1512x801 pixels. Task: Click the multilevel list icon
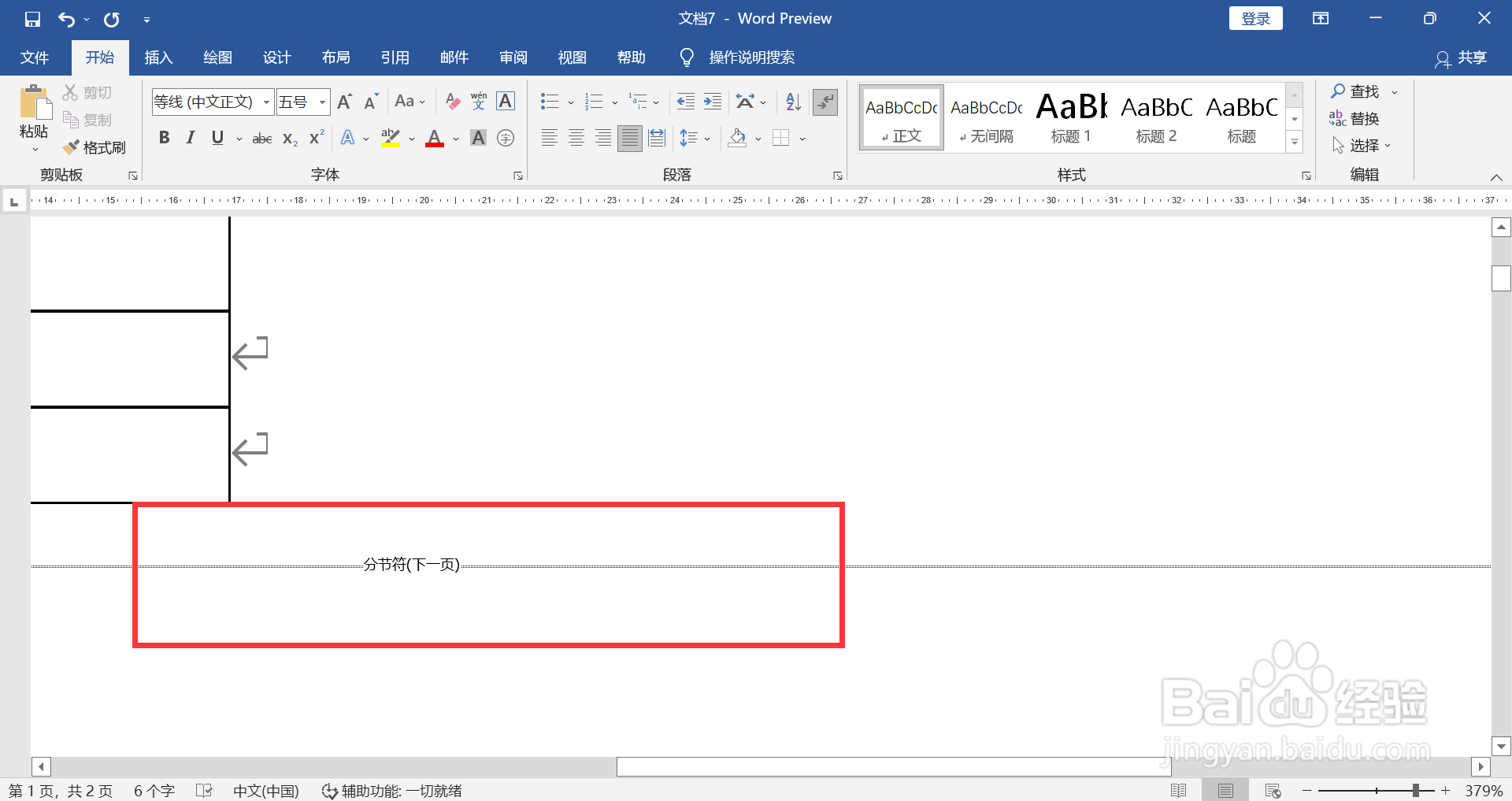tap(638, 102)
